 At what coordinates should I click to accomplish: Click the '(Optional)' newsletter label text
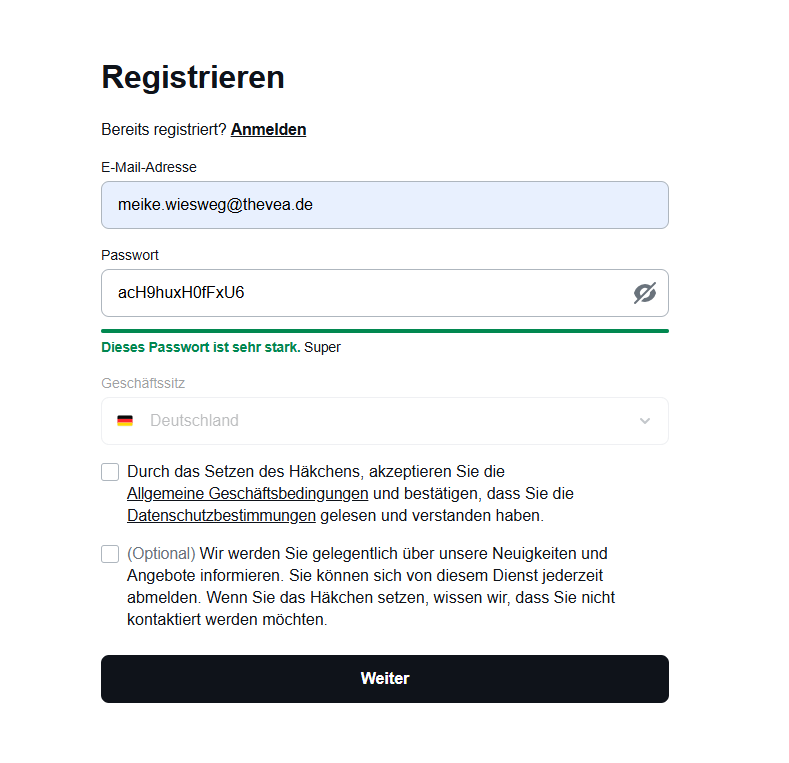click(x=161, y=554)
